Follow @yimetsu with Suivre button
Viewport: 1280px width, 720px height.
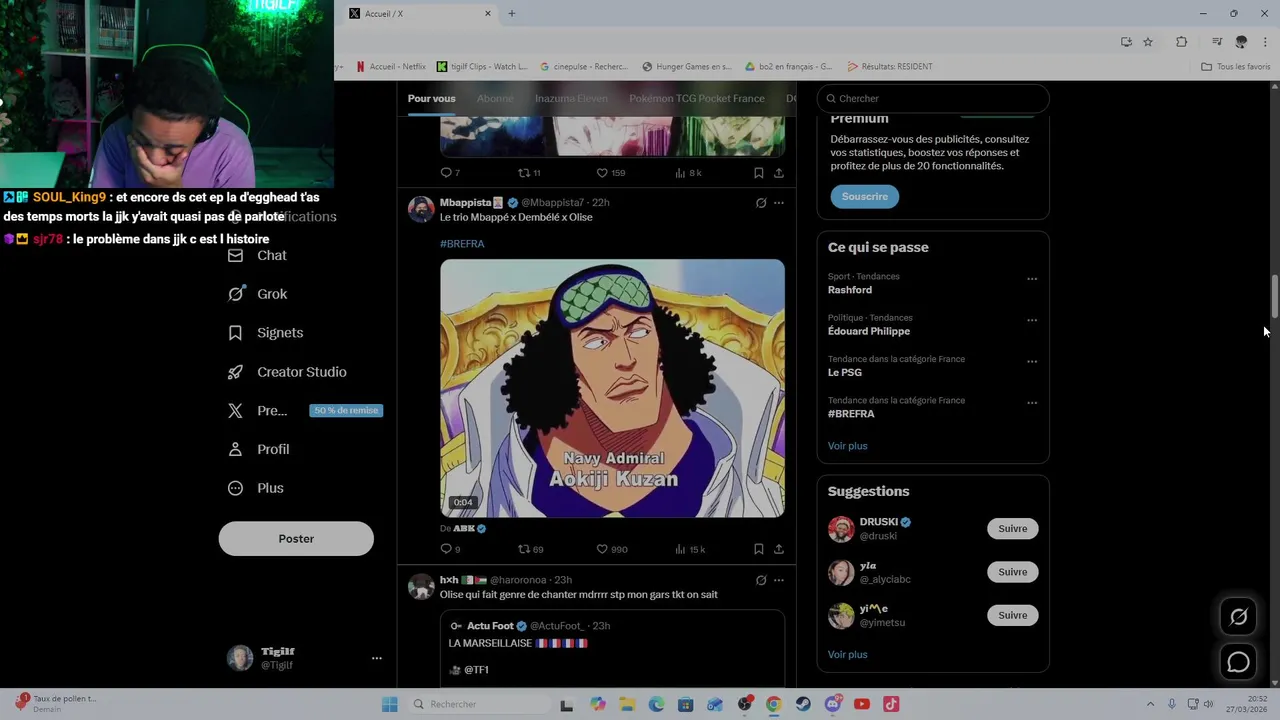point(1013,615)
